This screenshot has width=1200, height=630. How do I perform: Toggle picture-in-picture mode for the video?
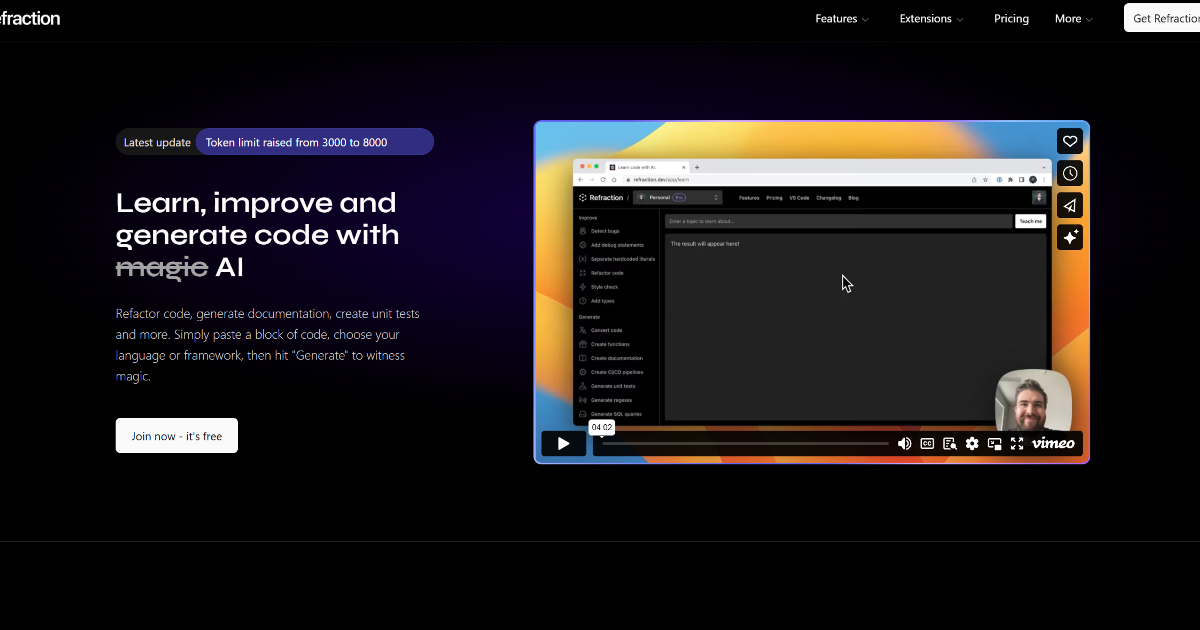click(x=995, y=444)
